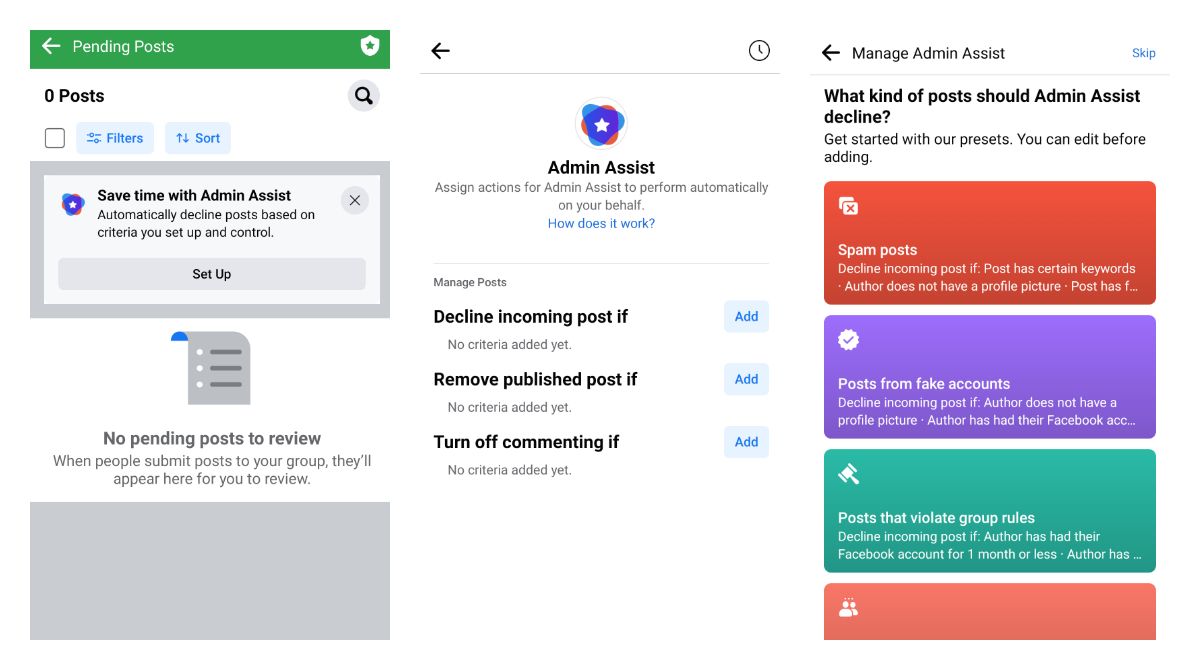Tap the large Admin Assist logo

point(601,124)
